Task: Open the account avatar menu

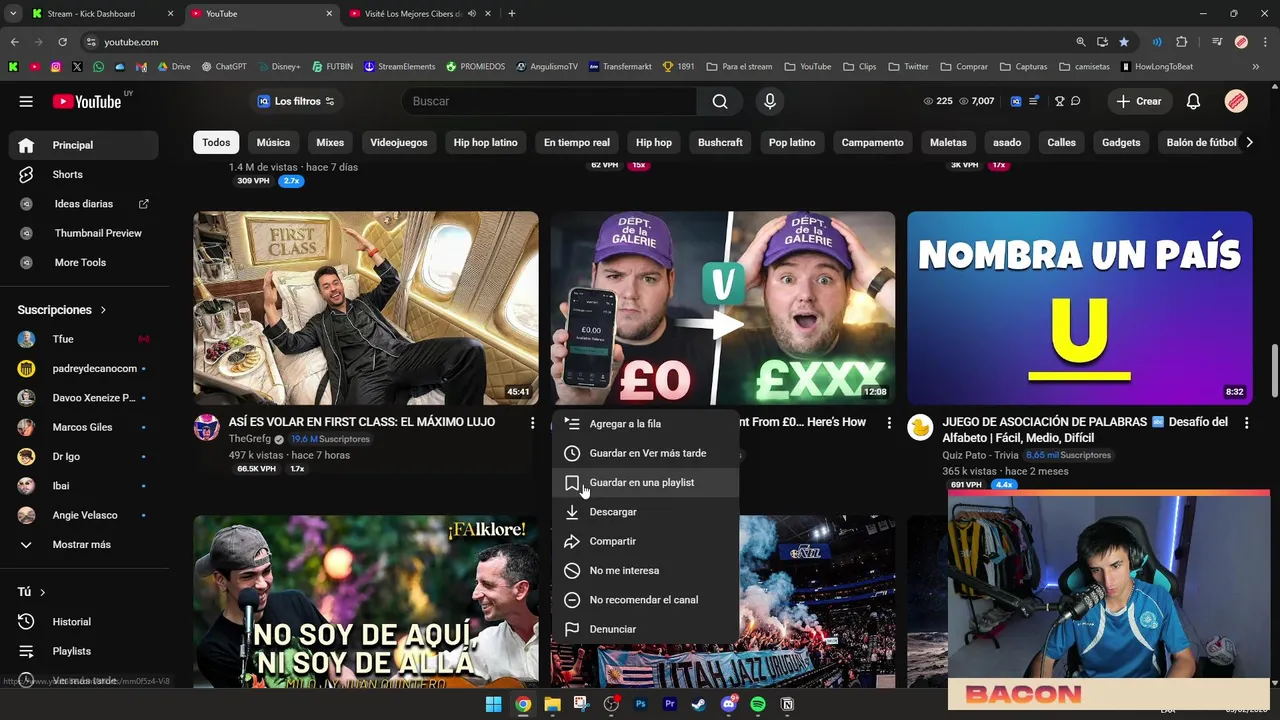Action: tap(1236, 101)
